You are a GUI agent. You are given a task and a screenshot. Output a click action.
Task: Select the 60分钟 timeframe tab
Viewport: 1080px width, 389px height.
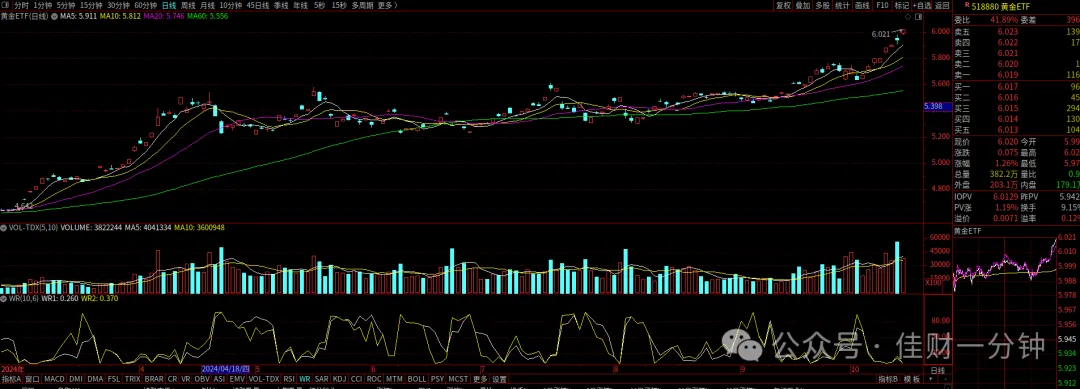tap(146, 6)
